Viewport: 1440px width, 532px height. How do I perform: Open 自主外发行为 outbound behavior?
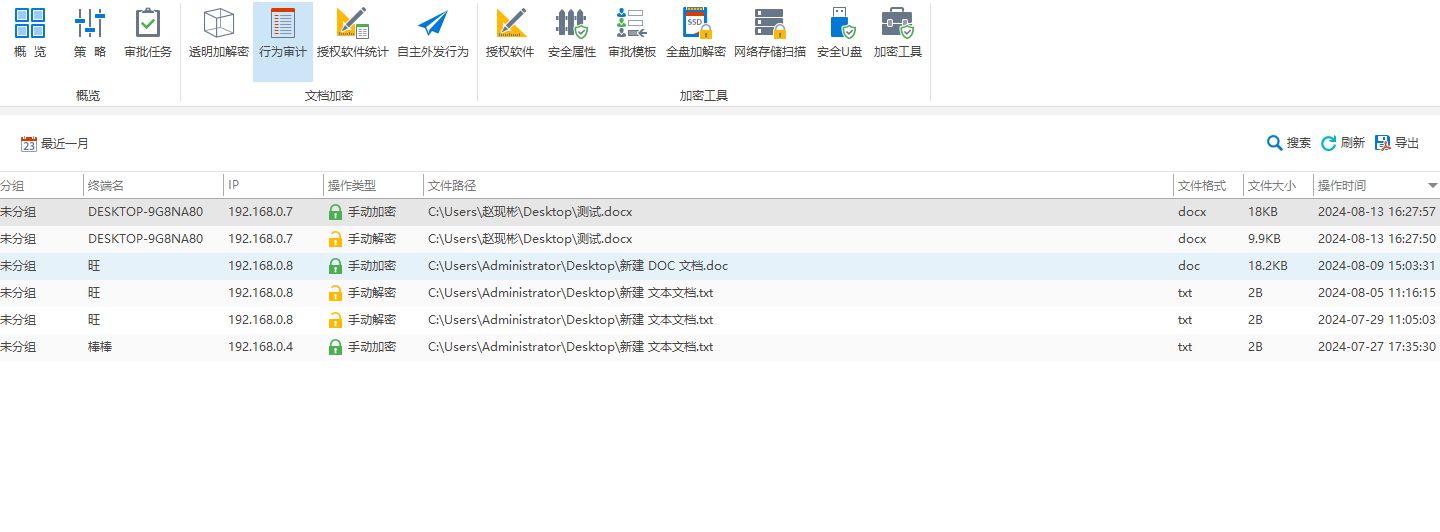point(433,32)
